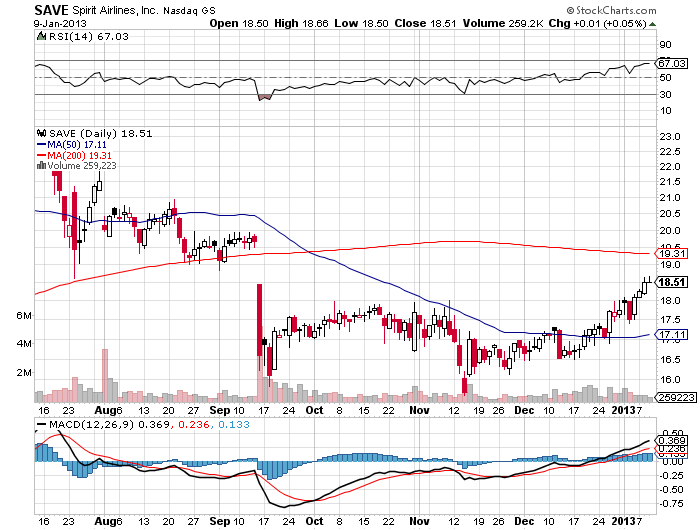Click the RSI(14) 67.03 legend label
This screenshot has width=700, height=530.
point(88,36)
